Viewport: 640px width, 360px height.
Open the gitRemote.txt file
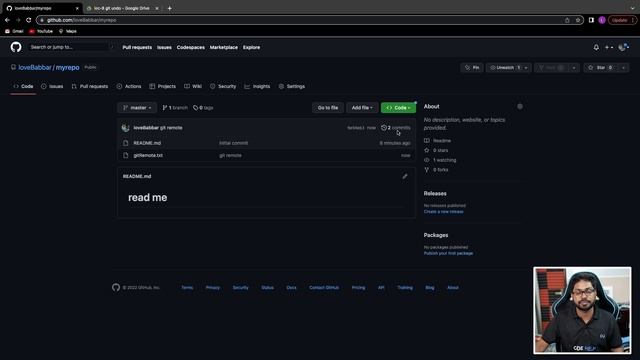[148, 156]
